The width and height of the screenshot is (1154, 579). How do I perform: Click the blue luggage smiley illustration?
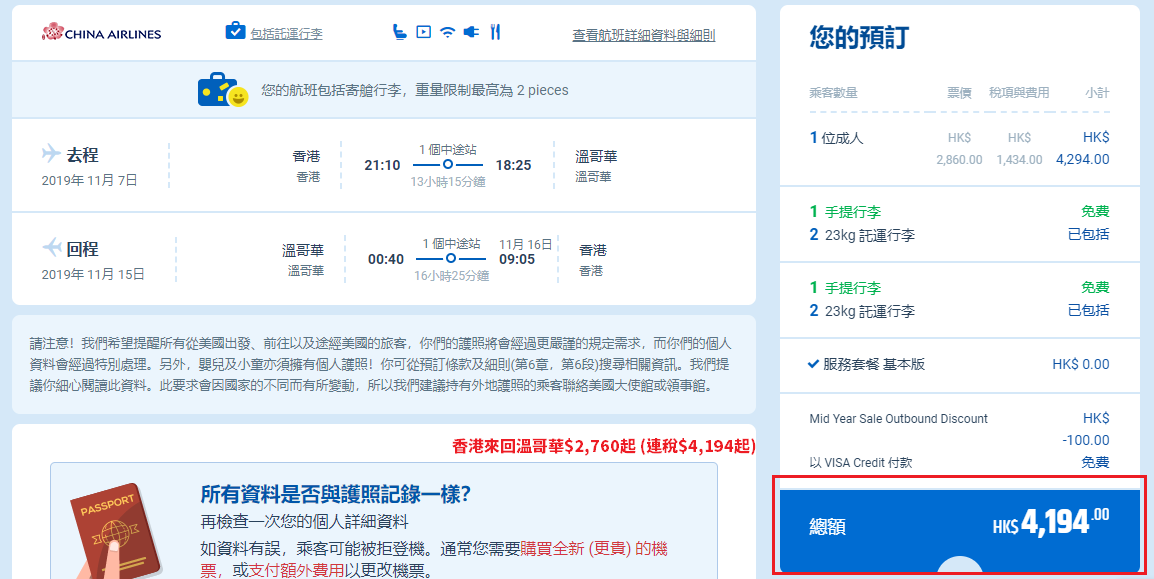point(222,90)
